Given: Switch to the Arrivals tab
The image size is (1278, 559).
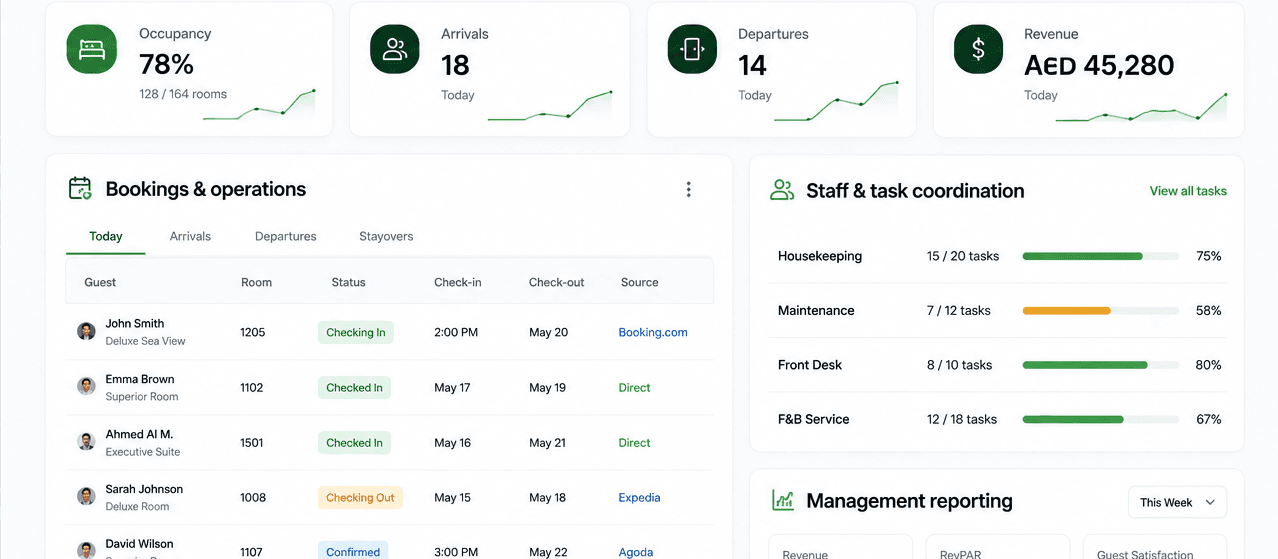Looking at the screenshot, I should pyautogui.click(x=190, y=237).
